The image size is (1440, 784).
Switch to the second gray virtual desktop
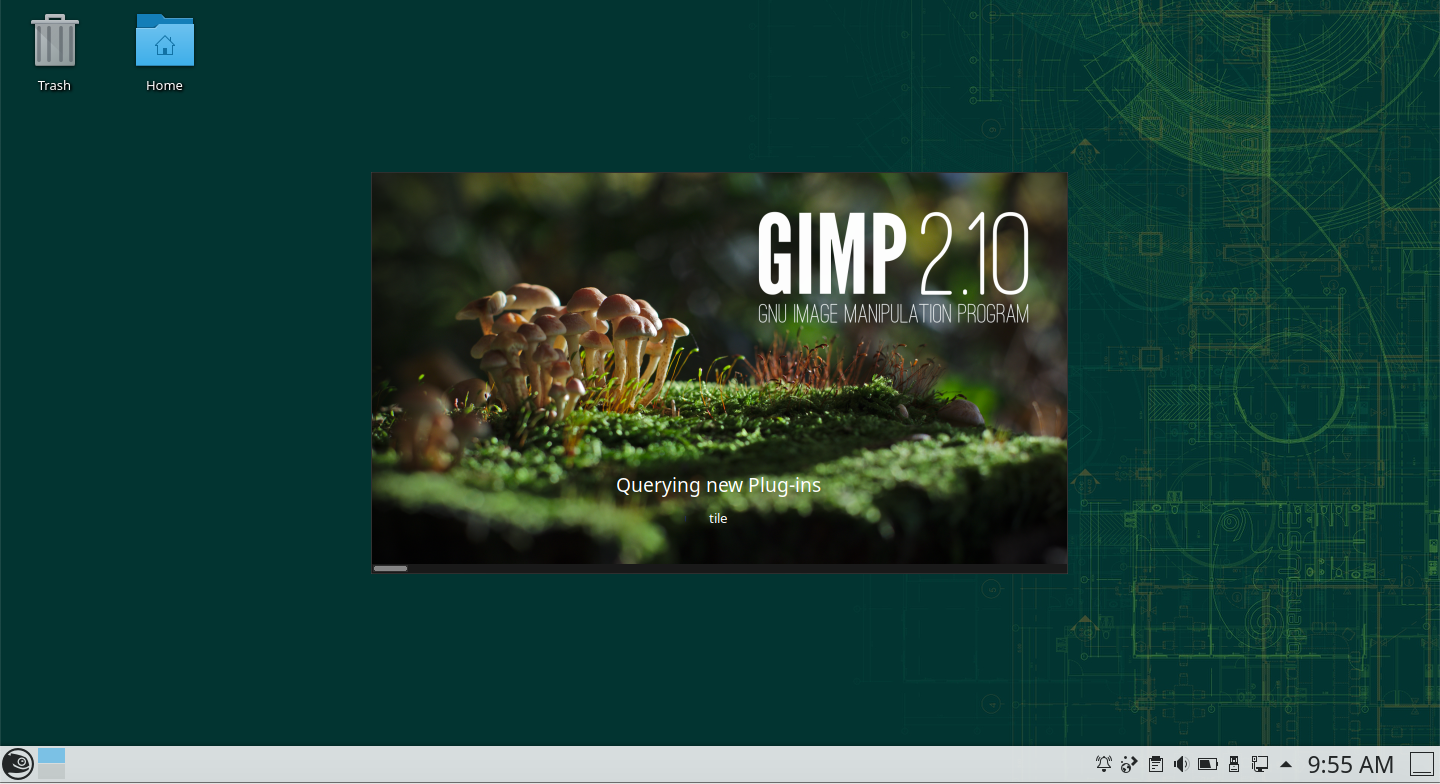click(x=51, y=772)
